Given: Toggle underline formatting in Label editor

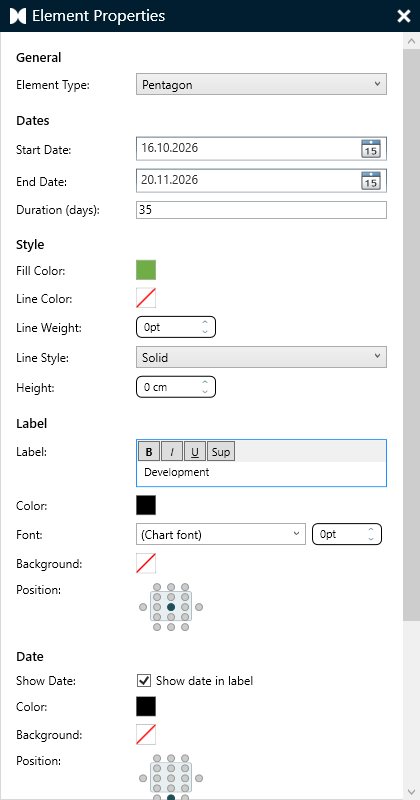Looking at the screenshot, I should 194,452.
